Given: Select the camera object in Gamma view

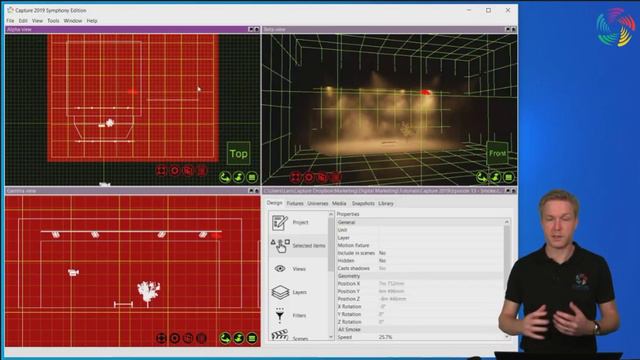Looking at the screenshot, I should pos(73,272).
